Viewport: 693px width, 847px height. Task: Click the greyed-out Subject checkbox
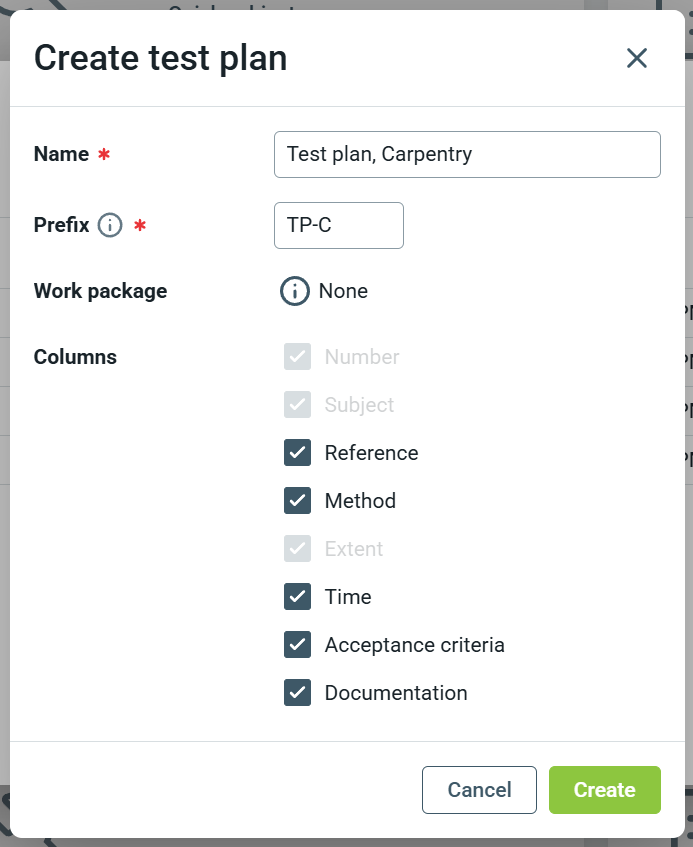point(298,405)
